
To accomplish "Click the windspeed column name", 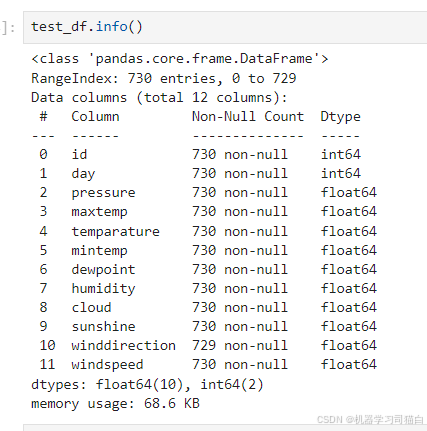I will click(x=107, y=365).
